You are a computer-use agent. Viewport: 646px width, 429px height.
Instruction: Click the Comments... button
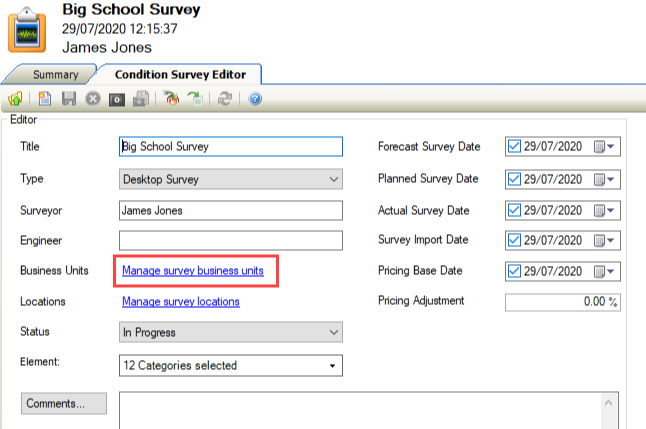coord(65,403)
